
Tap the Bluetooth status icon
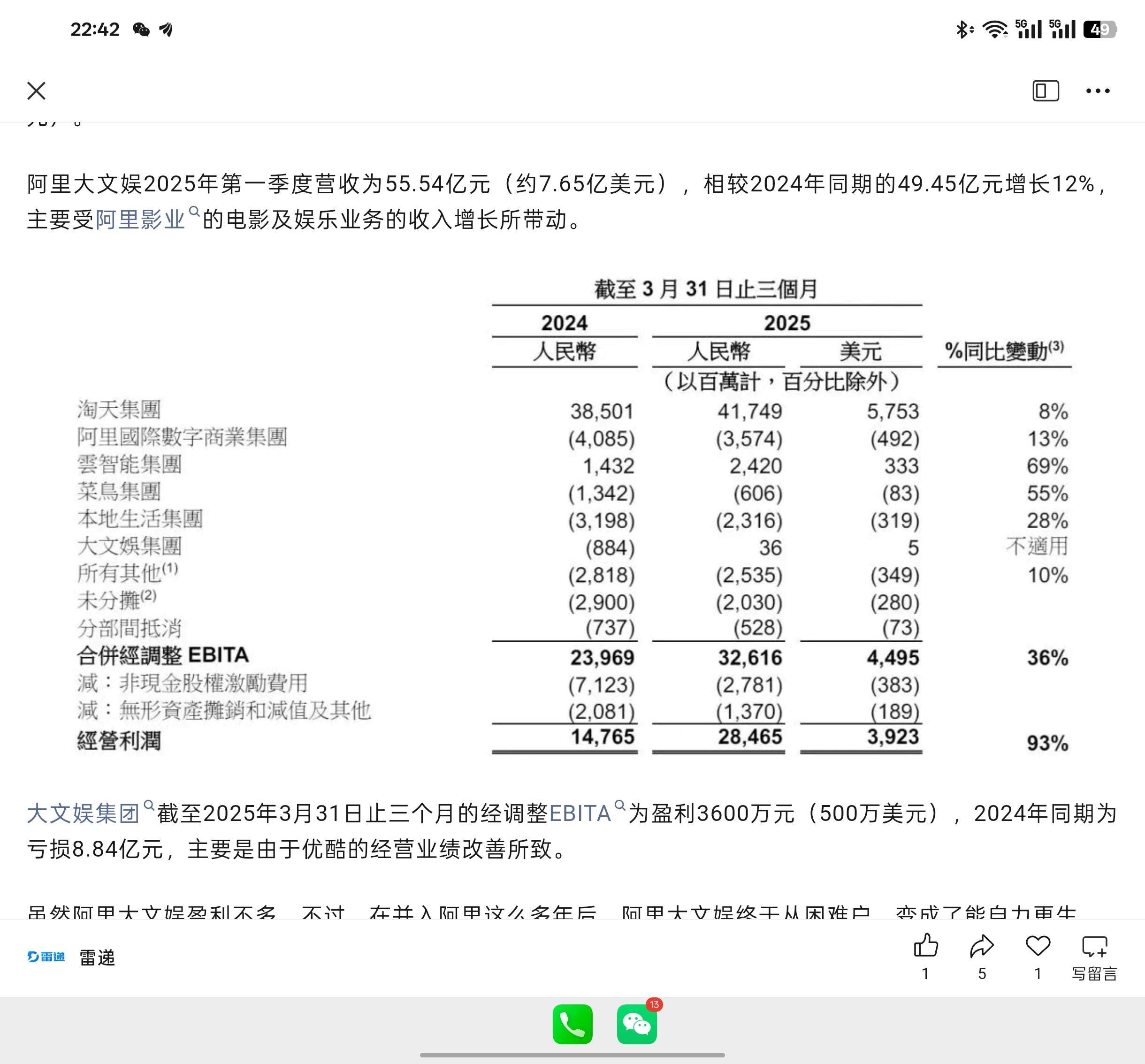964,29
